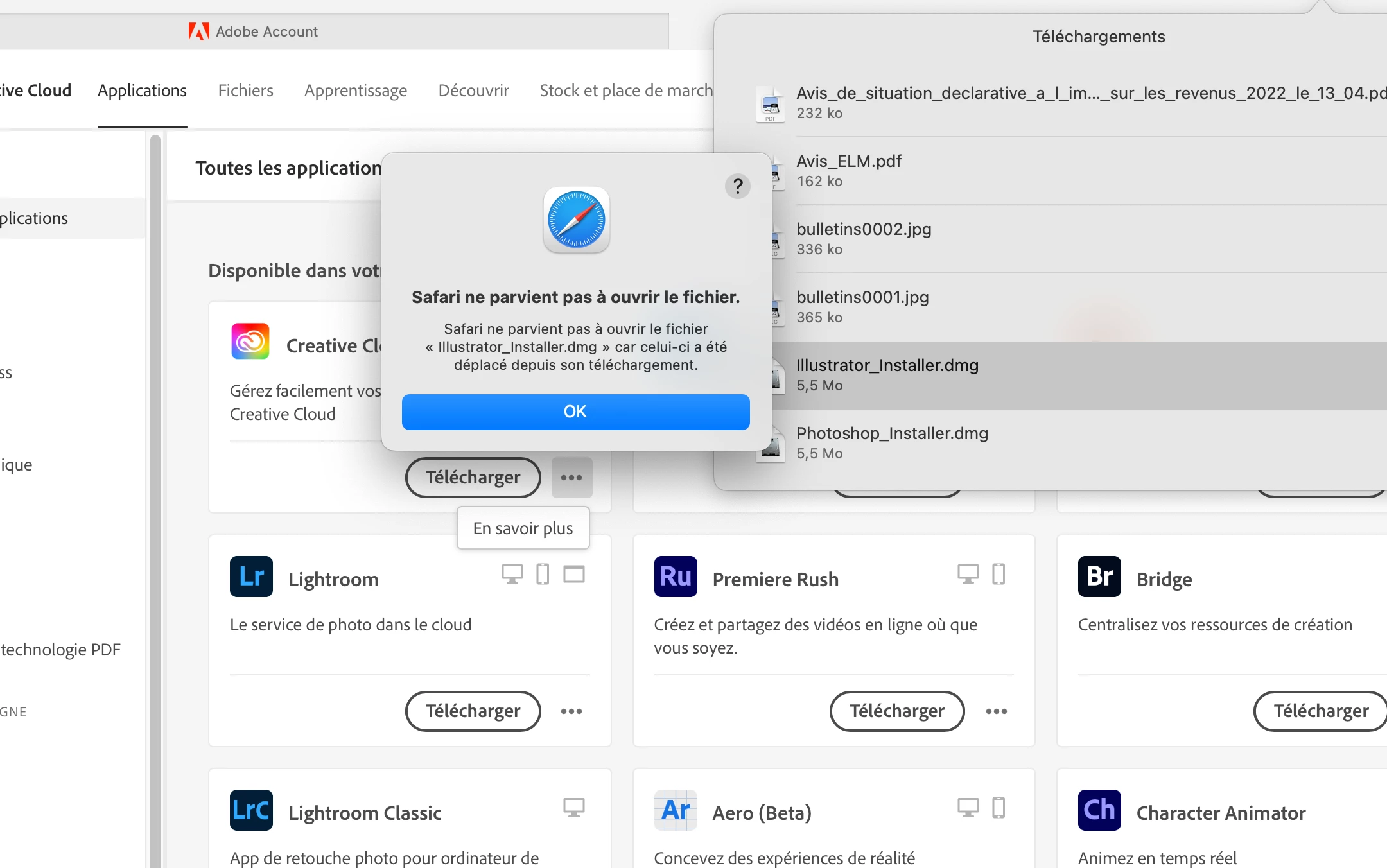Click the help question mark button
Viewport: 1387px width, 868px height.
point(738,186)
